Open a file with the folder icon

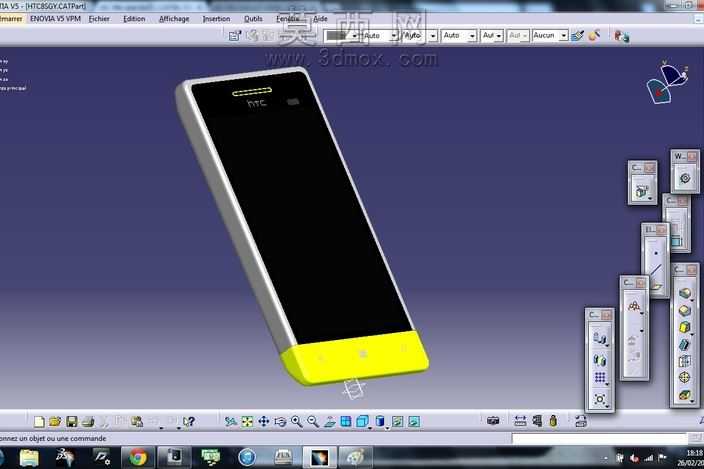point(55,421)
